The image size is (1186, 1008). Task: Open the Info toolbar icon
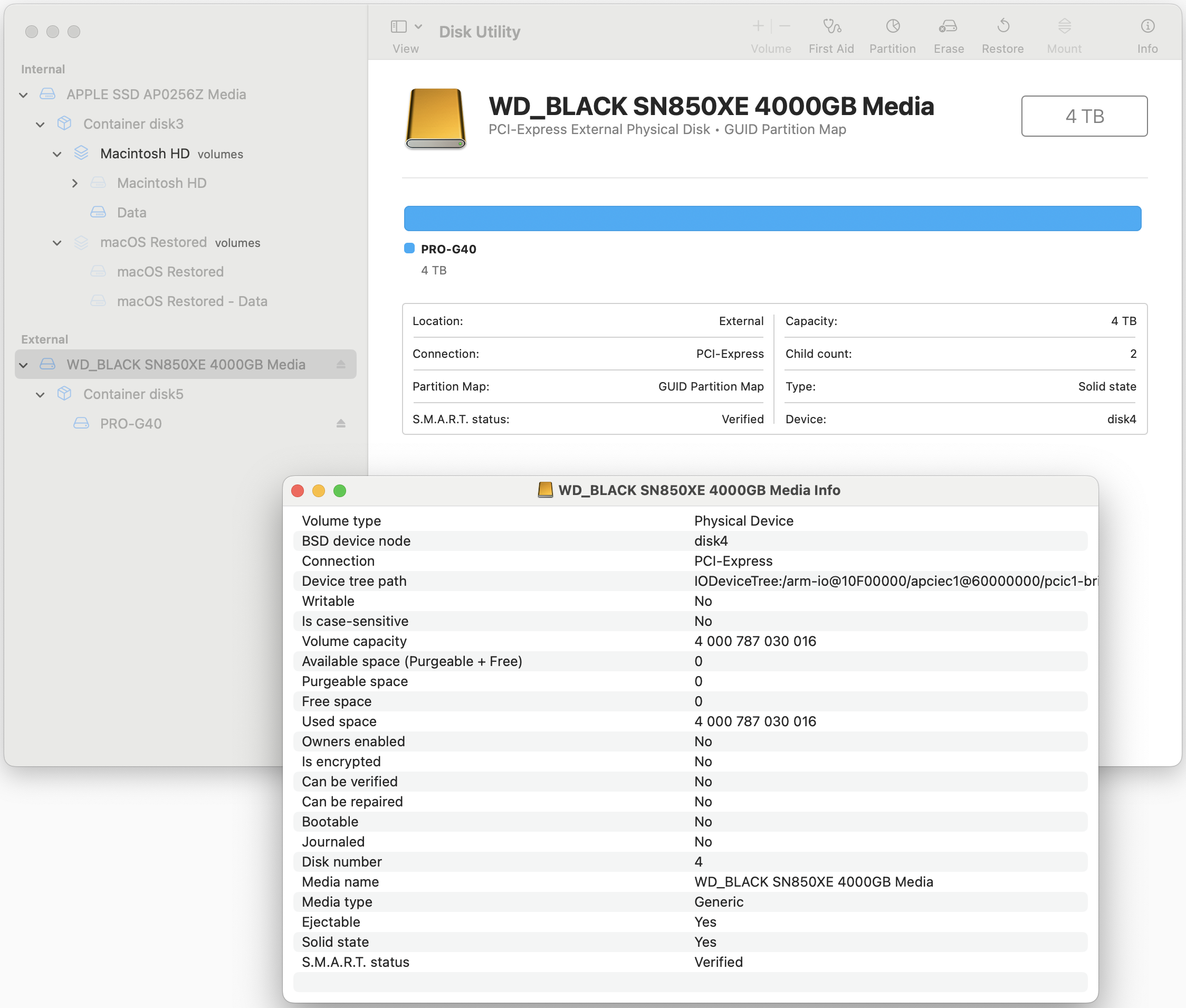click(1147, 26)
